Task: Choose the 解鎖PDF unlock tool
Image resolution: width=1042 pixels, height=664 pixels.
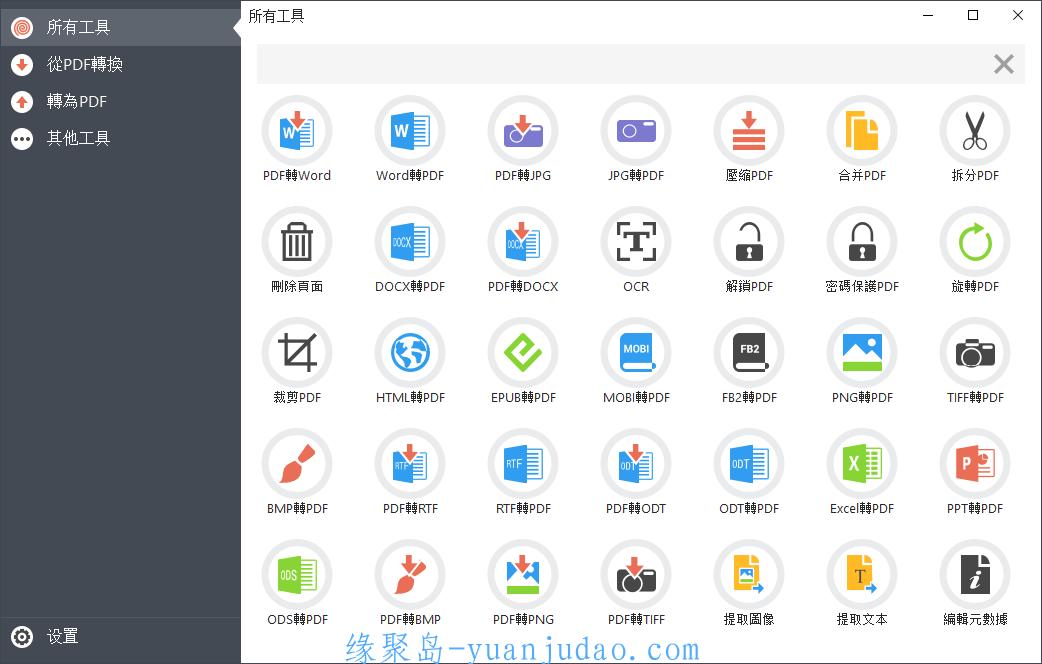Action: [749, 242]
